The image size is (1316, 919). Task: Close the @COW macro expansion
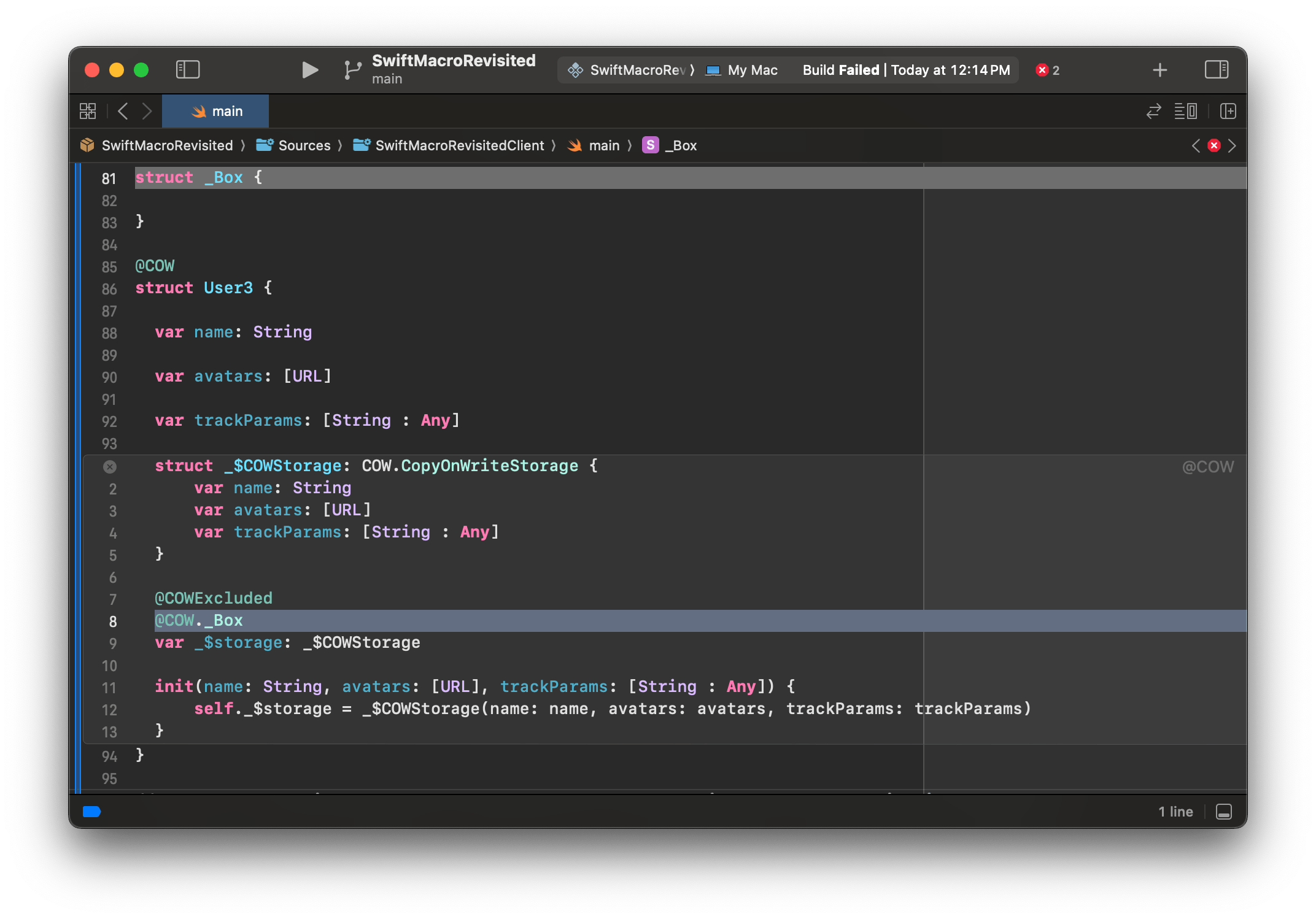click(x=110, y=467)
